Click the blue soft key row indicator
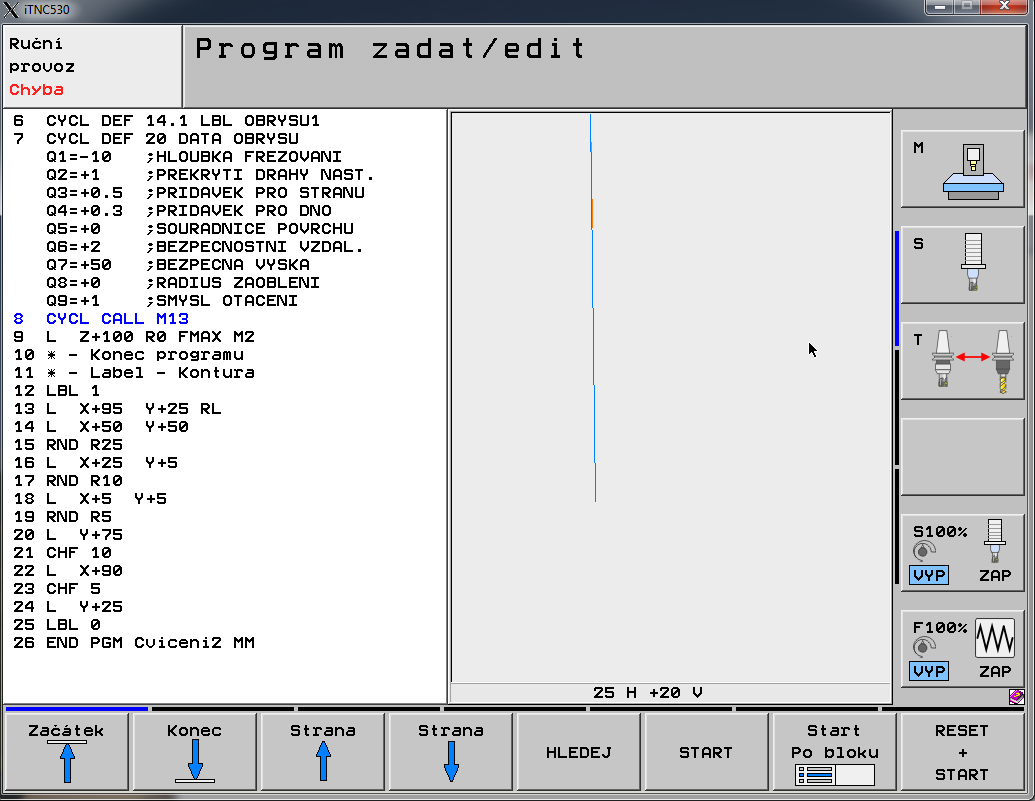Screen dimensions: 1035x801 point(76,709)
